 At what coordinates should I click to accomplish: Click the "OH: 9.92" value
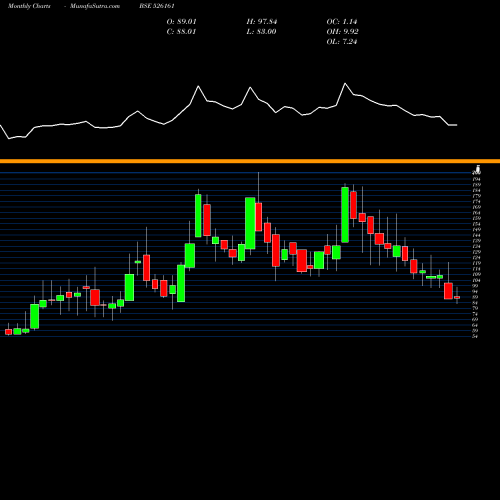342,32
